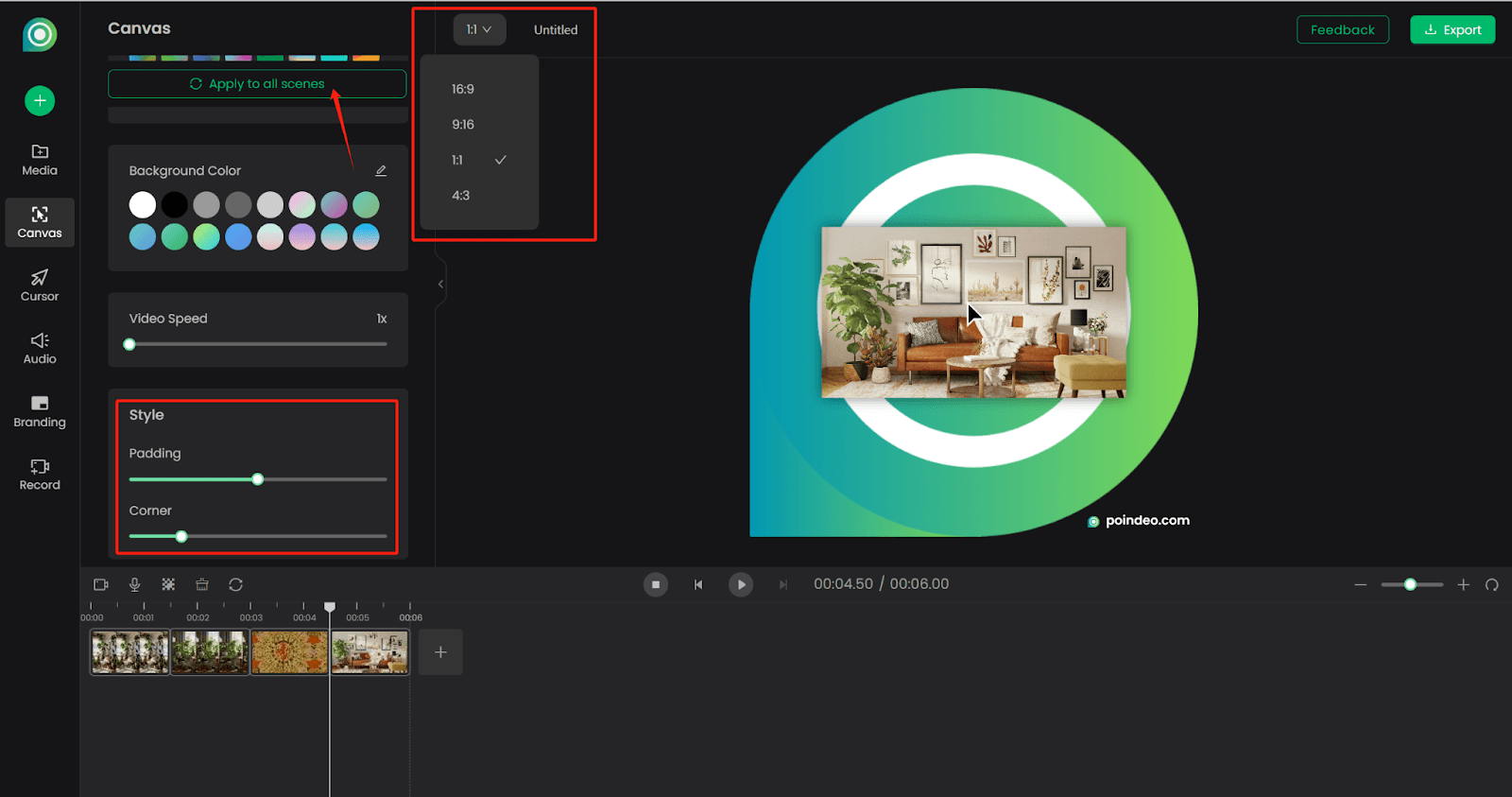Screen dimensions: 1512x797
Task: Reset timeline zoom with circular icon
Action: (x=1492, y=584)
